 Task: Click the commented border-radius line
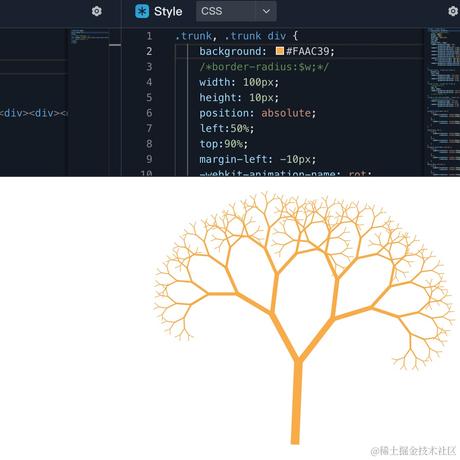point(264,67)
